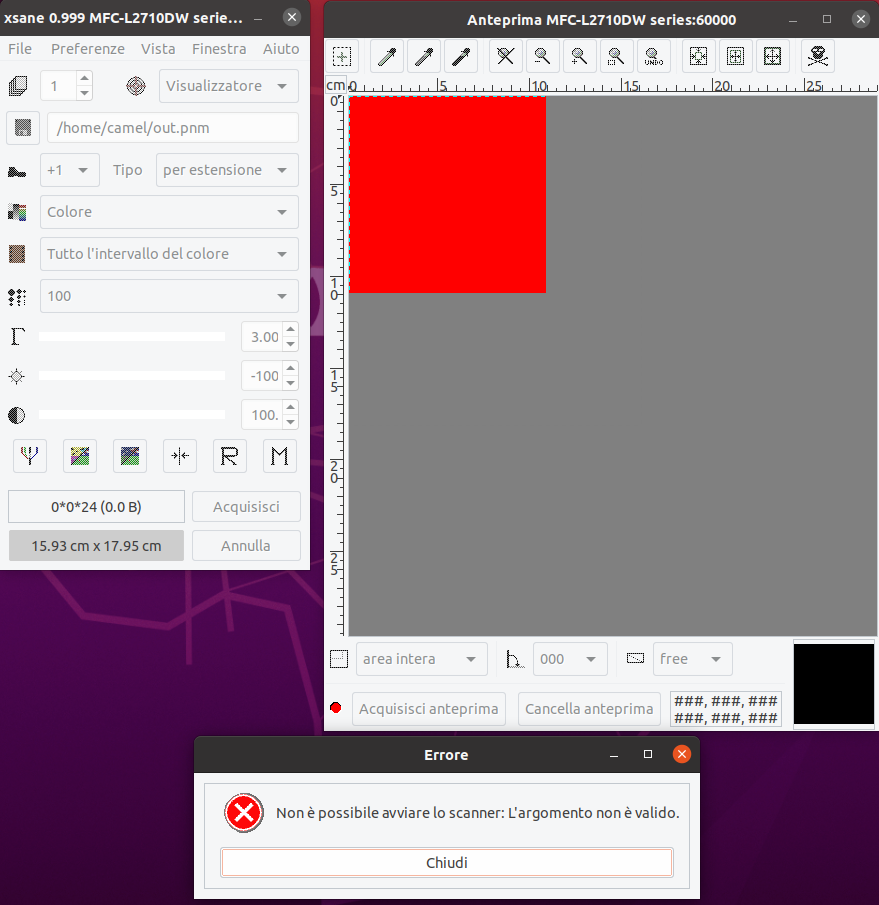Click the R restore settings icon
Screen dimensions: 879x905
click(230, 456)
